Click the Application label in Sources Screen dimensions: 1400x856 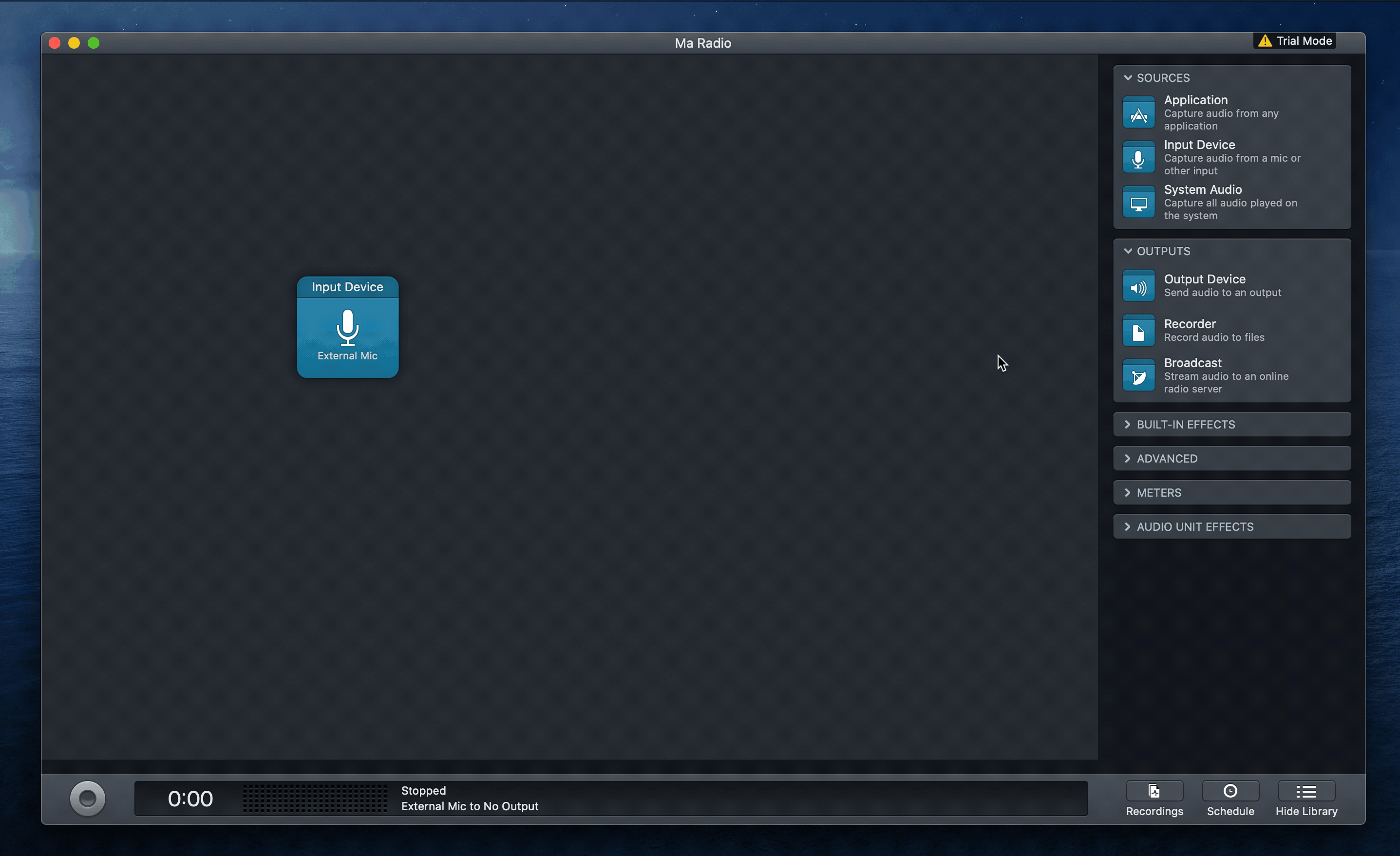coord(1195,100)
